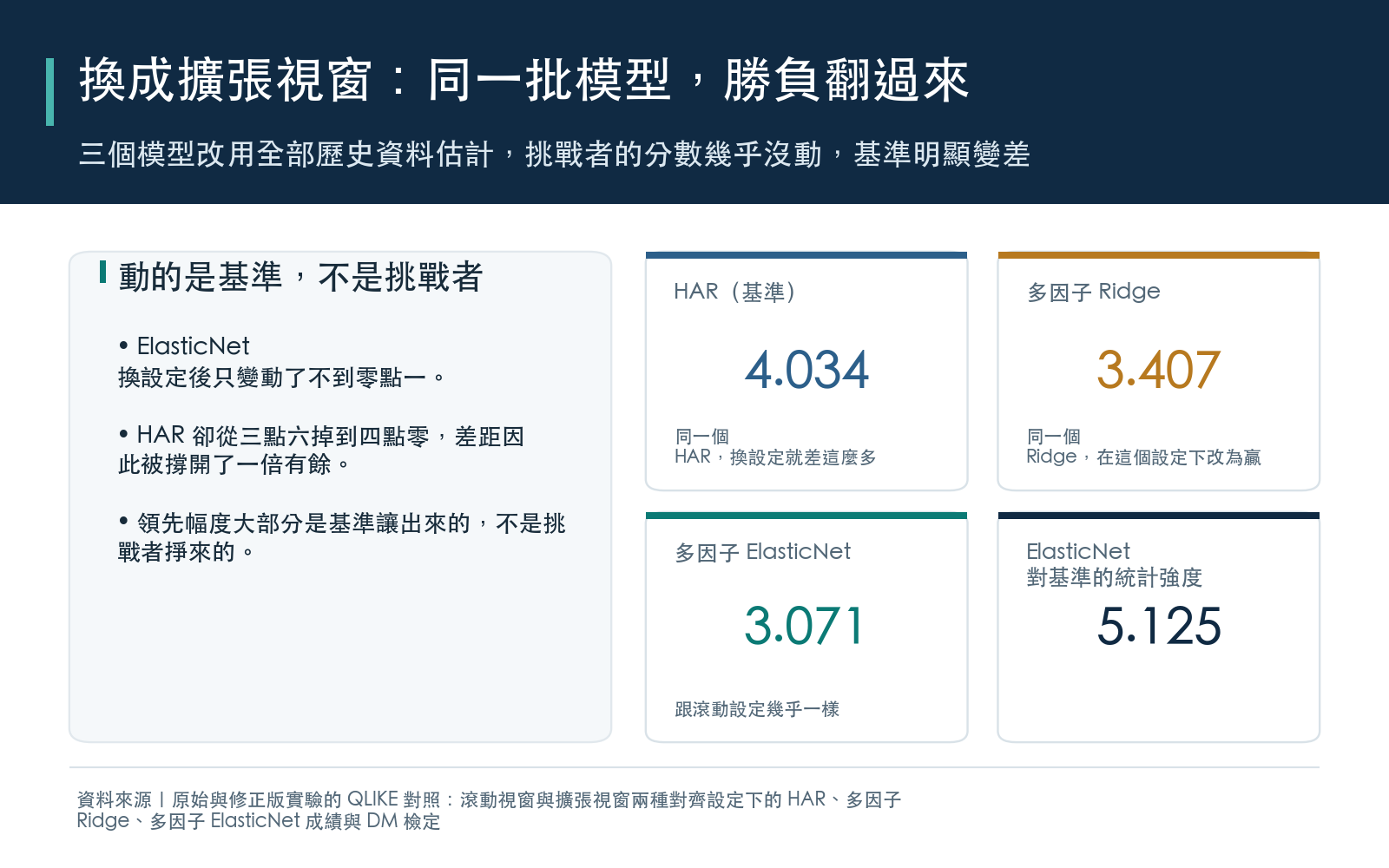The width and height of the screenshot is (1389, 868).
Task: Click the heading 動的是基準，不是挑戰者
Action: tap(300, 278)
